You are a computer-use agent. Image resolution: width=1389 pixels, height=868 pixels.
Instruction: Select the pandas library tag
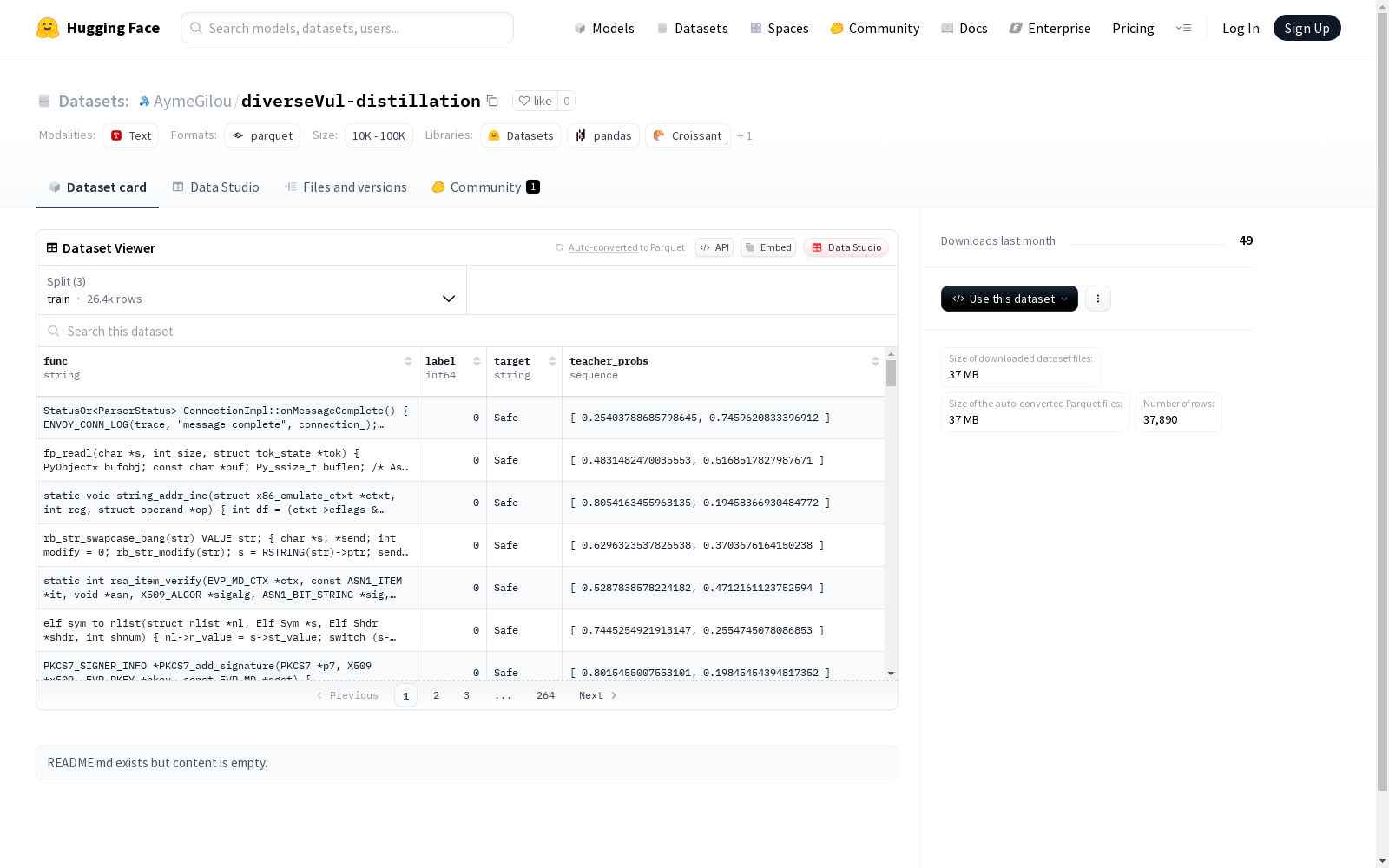603,135
